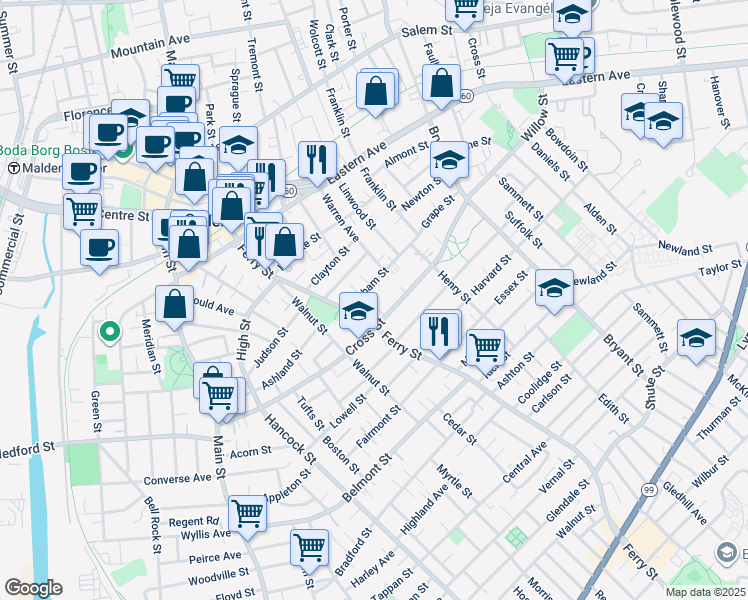Viewport: 748px width, 600px height.
Task: Select the school marker near Almont St
Action: coord(449,160)
